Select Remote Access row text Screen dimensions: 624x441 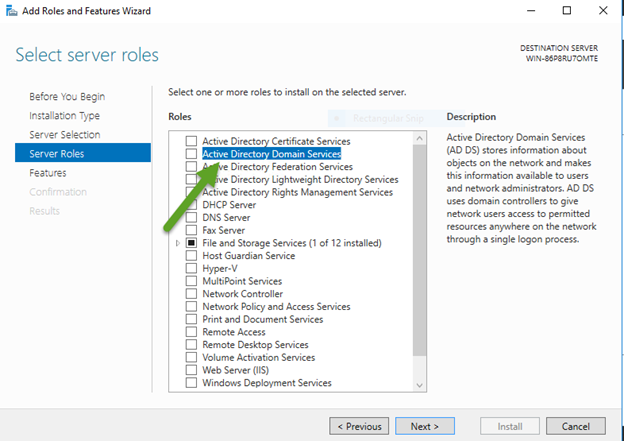234,332
